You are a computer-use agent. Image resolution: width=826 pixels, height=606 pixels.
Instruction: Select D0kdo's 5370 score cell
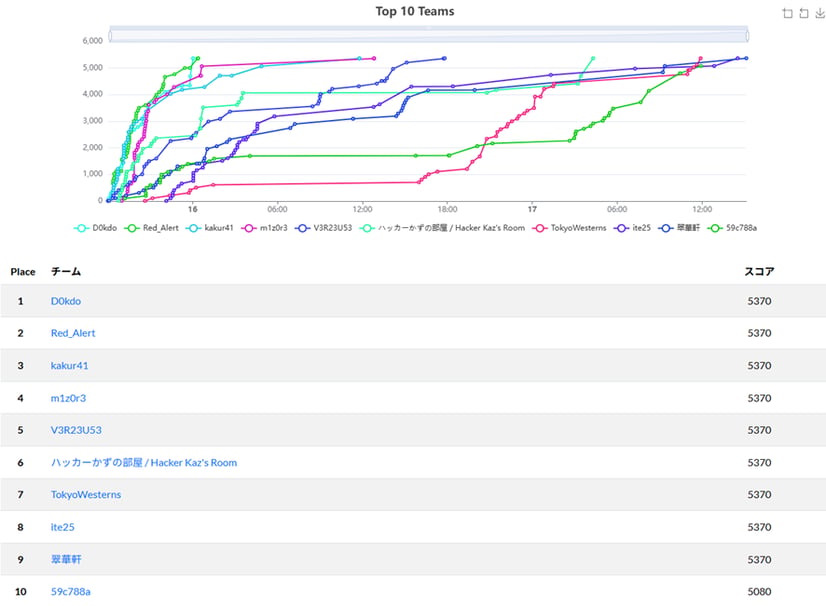[x=759, y=301]
